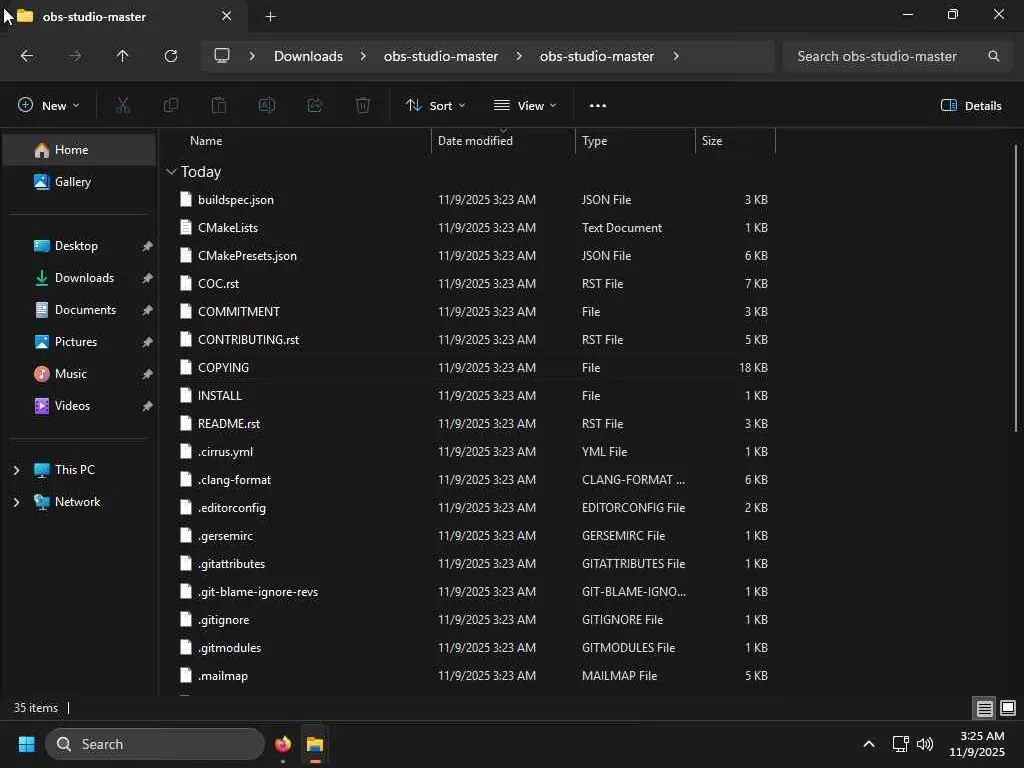Select the .clang-format file

[474, 480]
